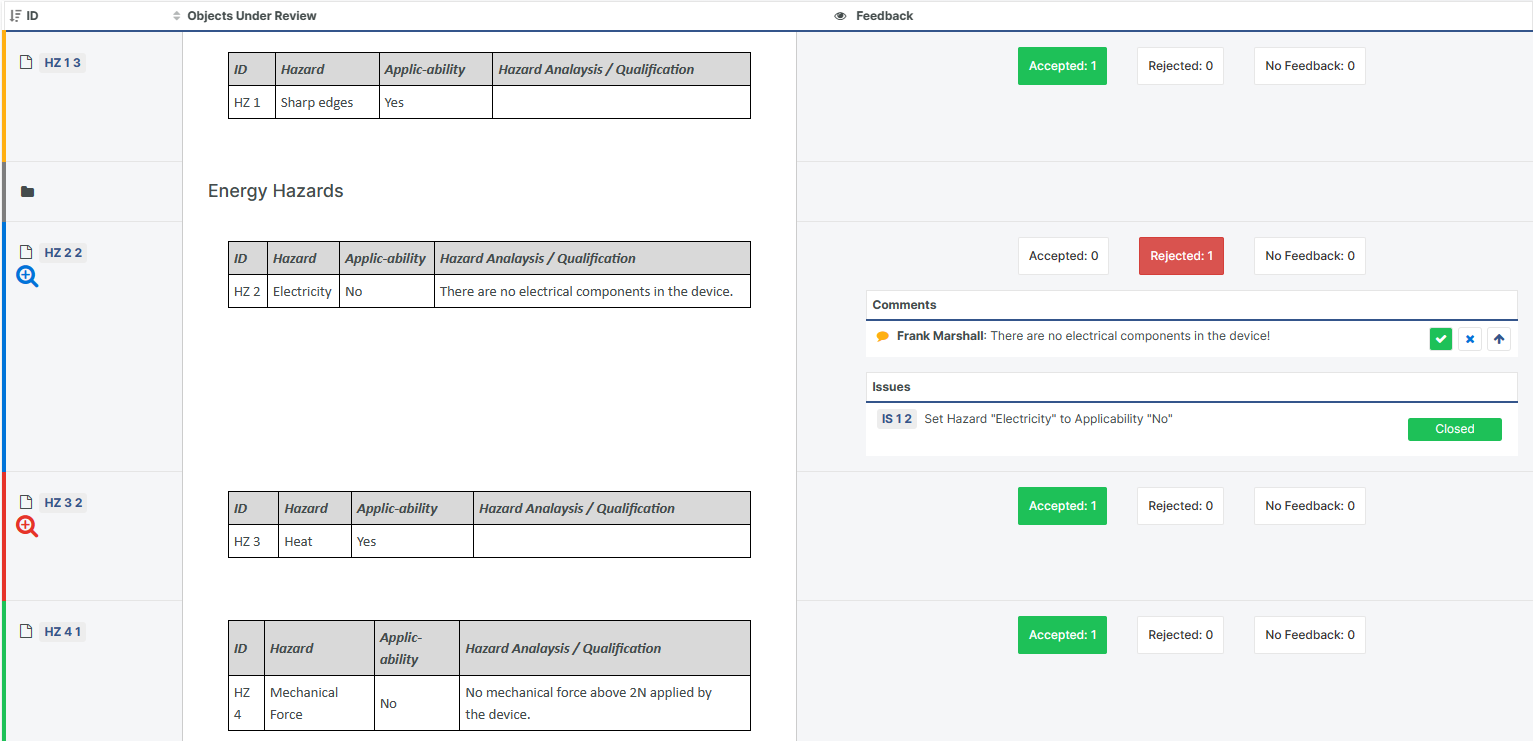1533x741 pixels.
Task: Click the orange speech bubble comment icon
Action: [x=882, y=337]
